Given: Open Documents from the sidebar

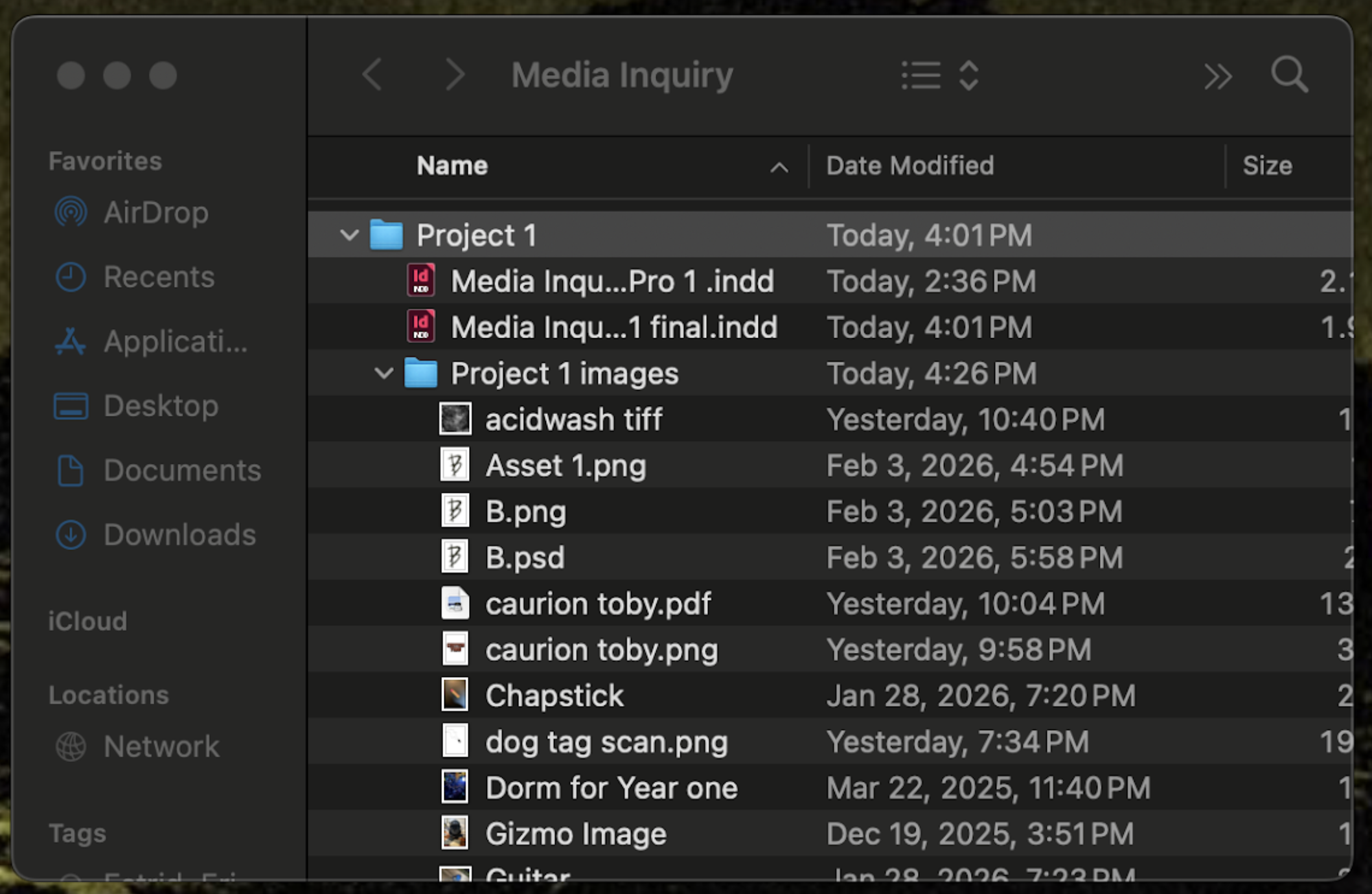Looking at the screenshot, I should [182, 470].
